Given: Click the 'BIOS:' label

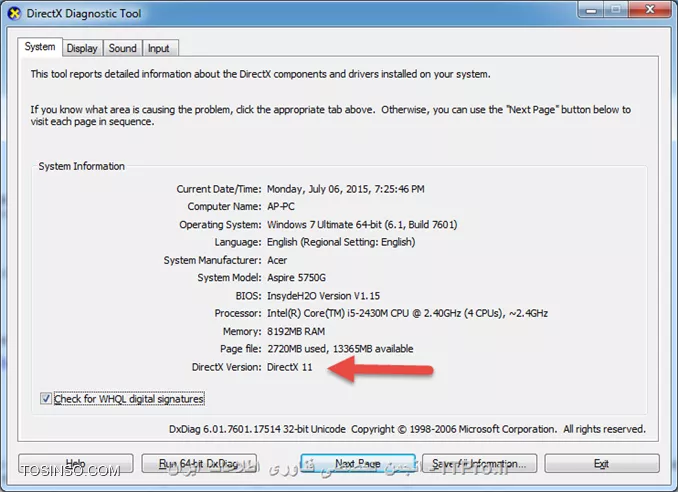Looking at the screenshot, I should [x=248, y=296].
